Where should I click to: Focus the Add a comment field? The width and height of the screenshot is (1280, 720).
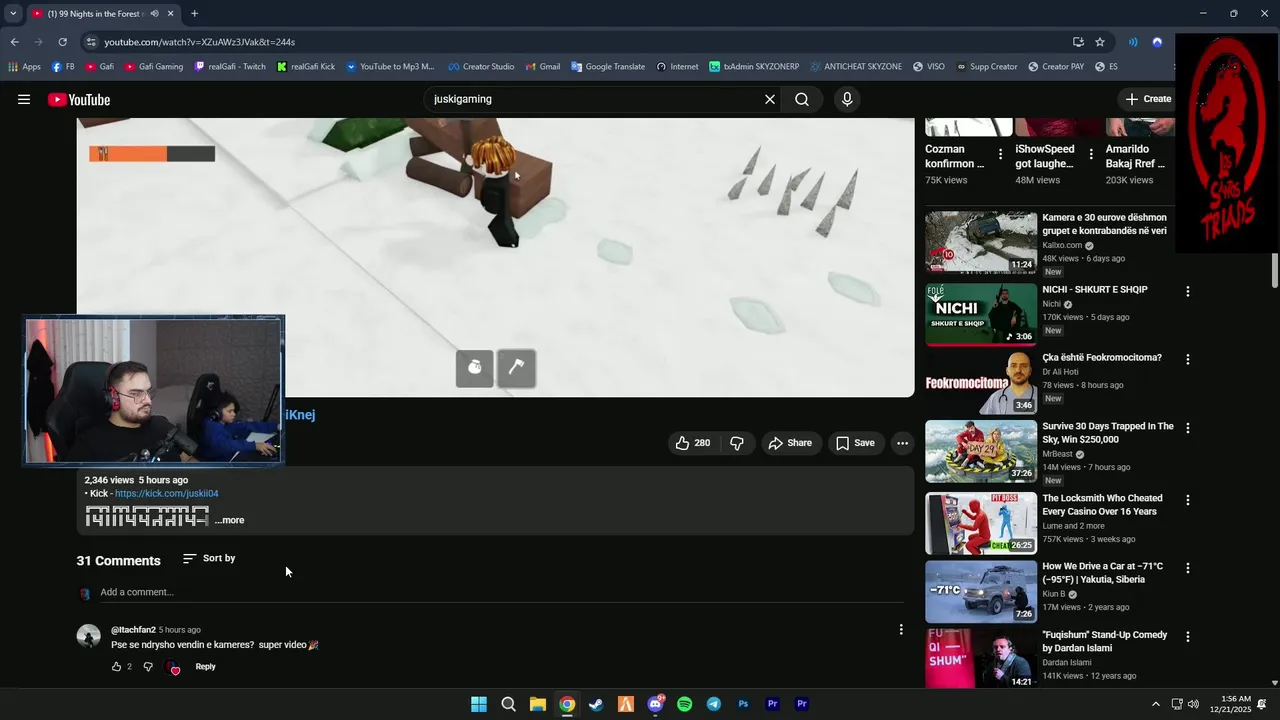coord(502,592)
